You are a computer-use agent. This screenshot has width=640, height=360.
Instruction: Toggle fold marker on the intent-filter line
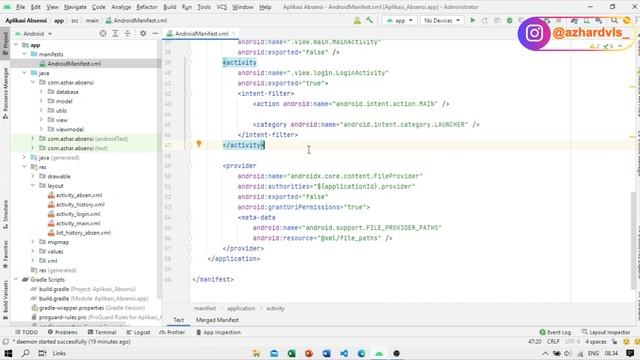[189, 93]
